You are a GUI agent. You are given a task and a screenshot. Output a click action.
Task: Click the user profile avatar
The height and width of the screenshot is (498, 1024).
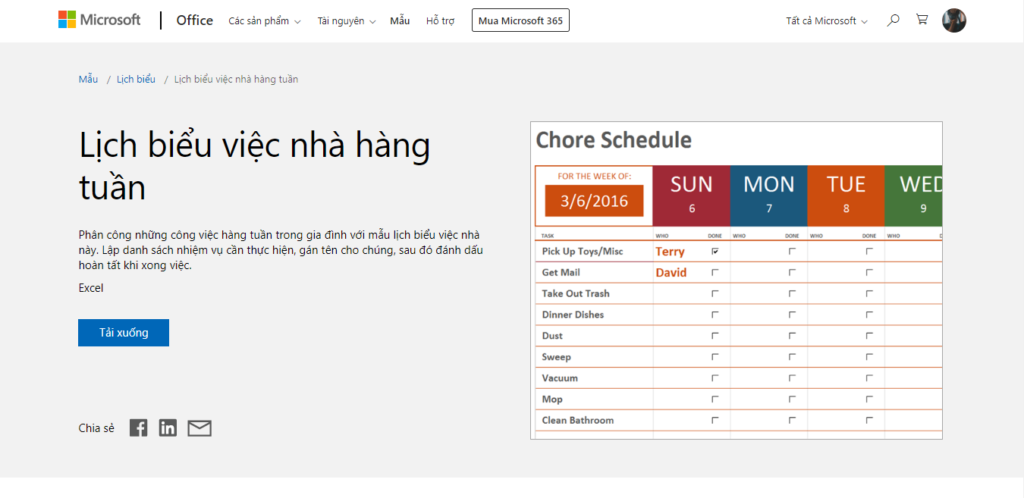(x=954, y=20)
